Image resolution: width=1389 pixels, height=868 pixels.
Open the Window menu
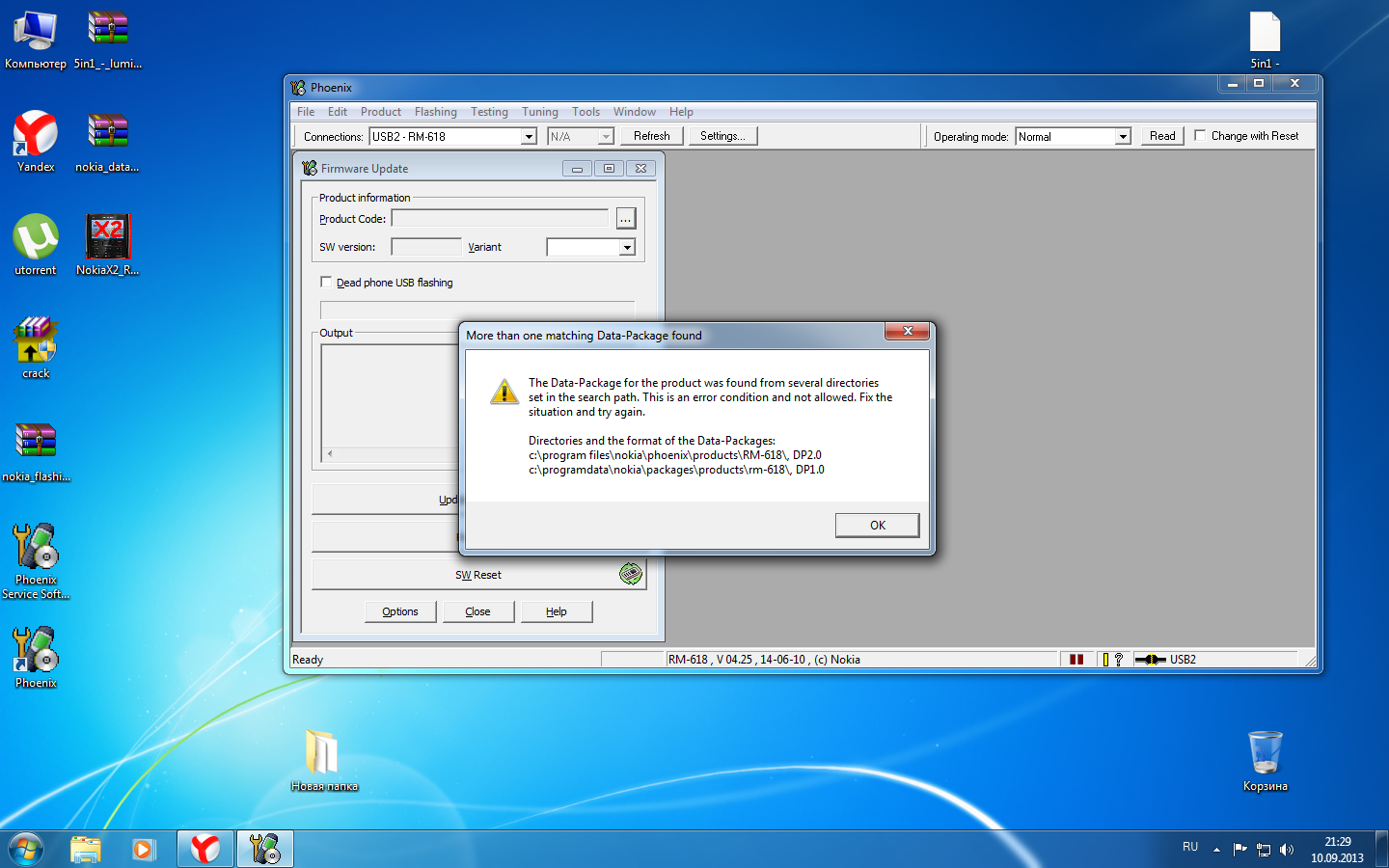click(634, 112)
